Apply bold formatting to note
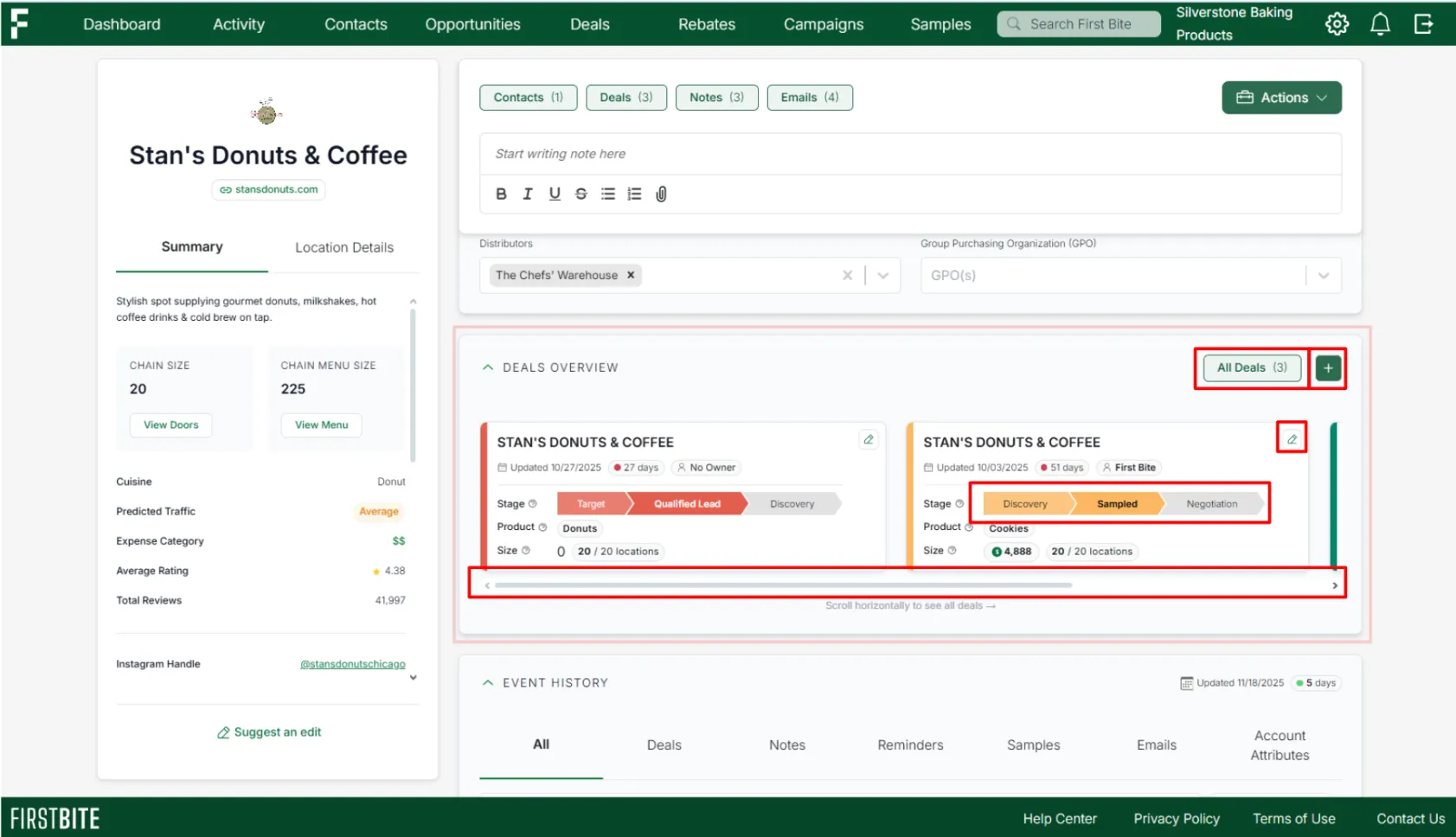This screenshot has height=837, width=1456. 501,194
